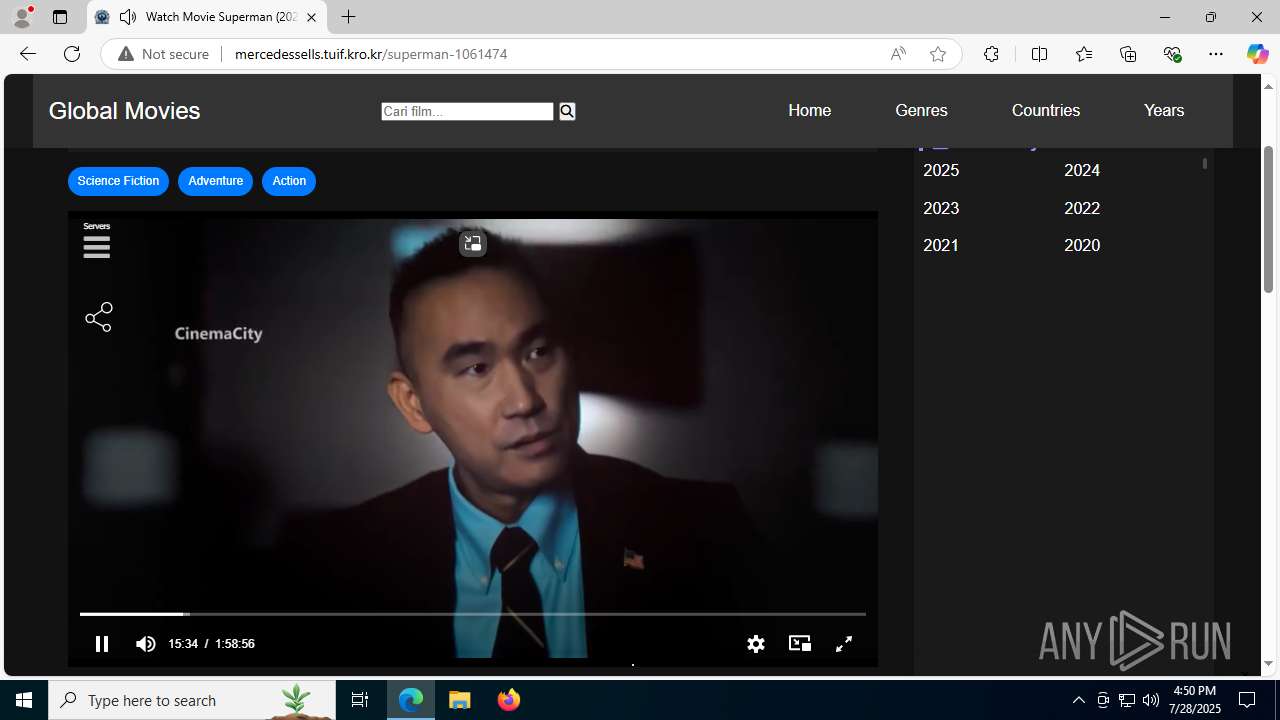Show hidden tray icons
The image size is (1280, 720).
click(1079, 700)
